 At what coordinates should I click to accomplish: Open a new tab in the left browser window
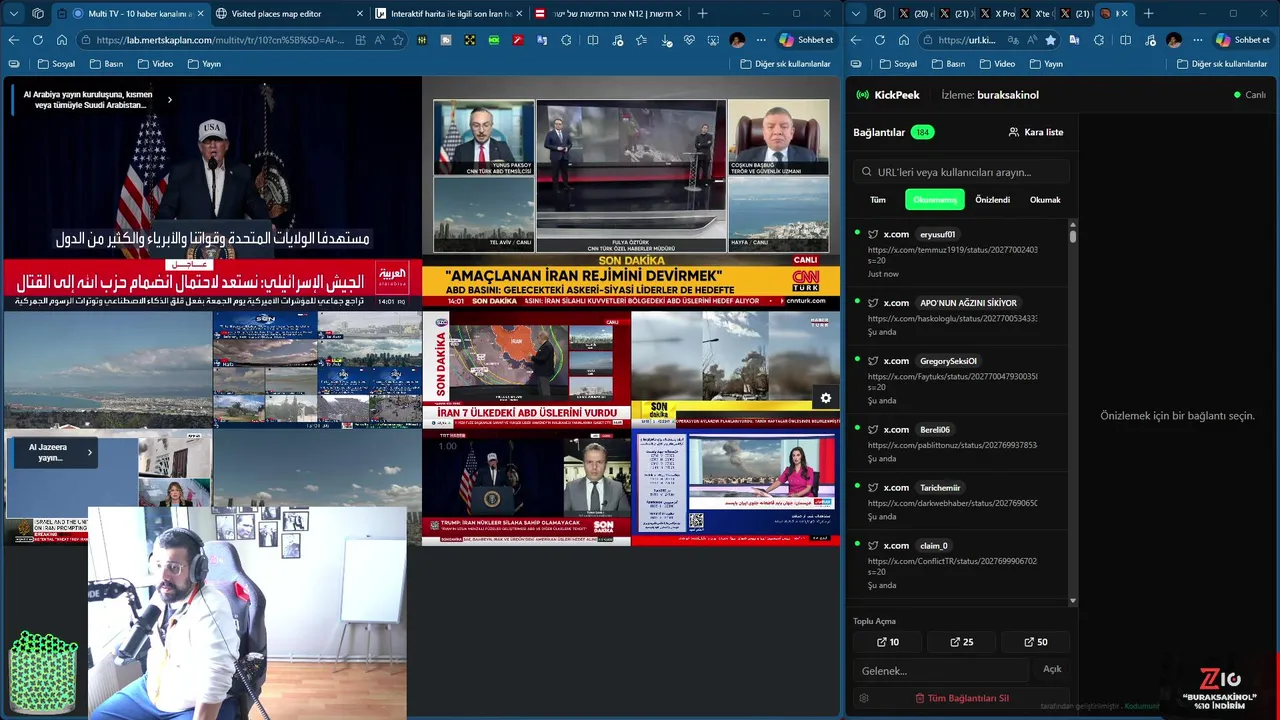coord(702,14)
